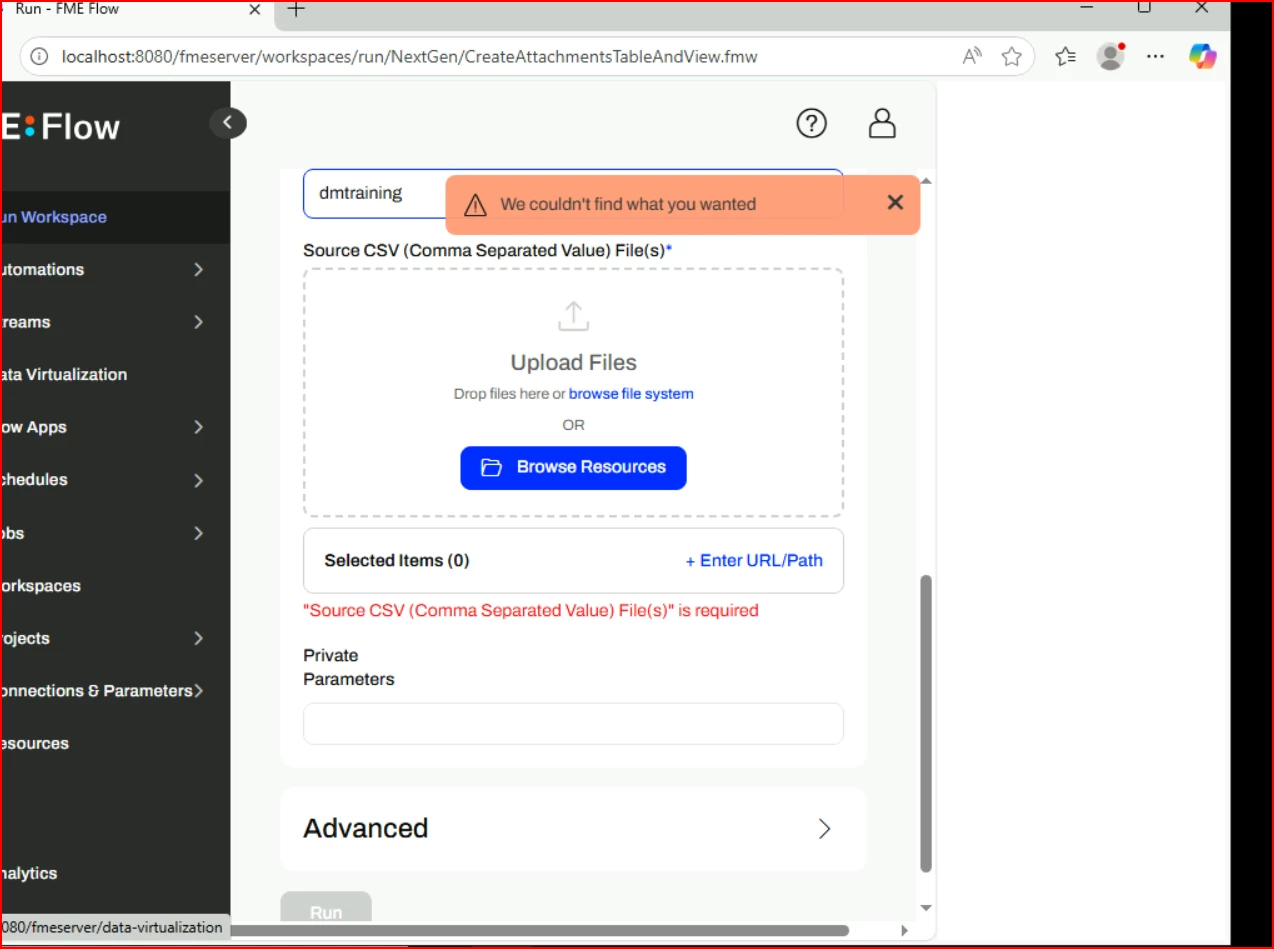Click the upload arrow icon above Upload Files
This screenshot has height=949, width=1274.
point(573,316)
